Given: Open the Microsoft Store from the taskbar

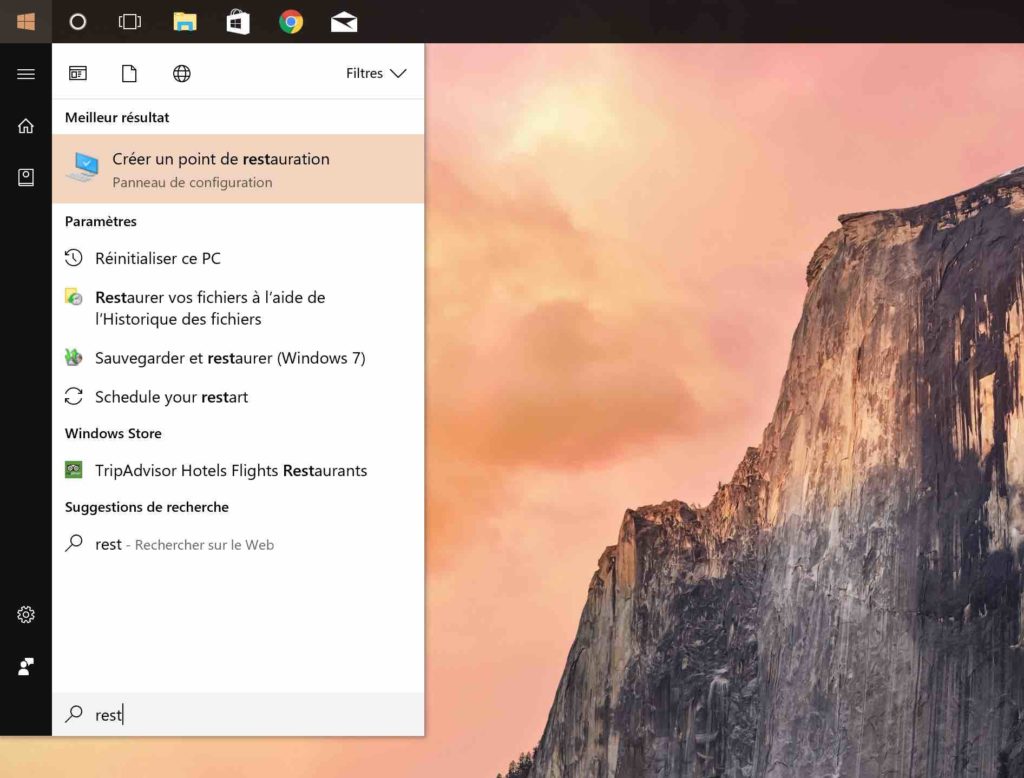Looking at the screenshot, I should pyautogui.click(x=237, y=20).
